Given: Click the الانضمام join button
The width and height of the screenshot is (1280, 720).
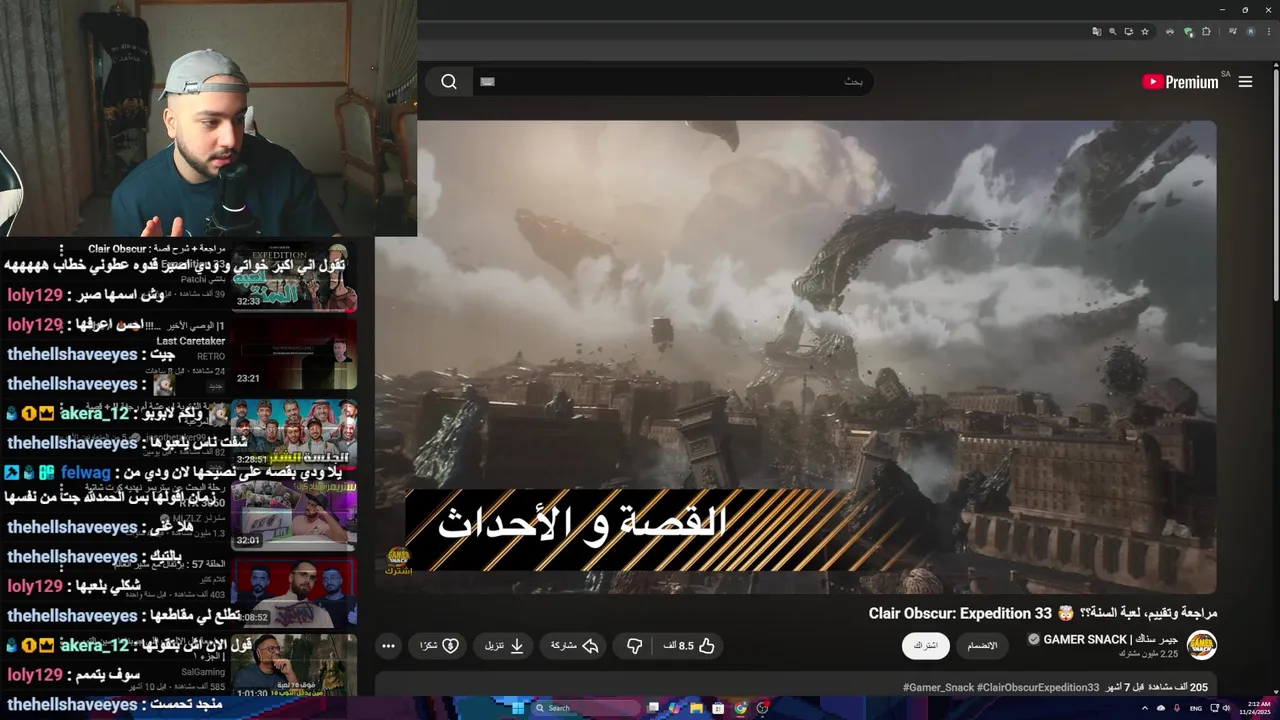Looking at the screenshot, I should tap(982, 646).
